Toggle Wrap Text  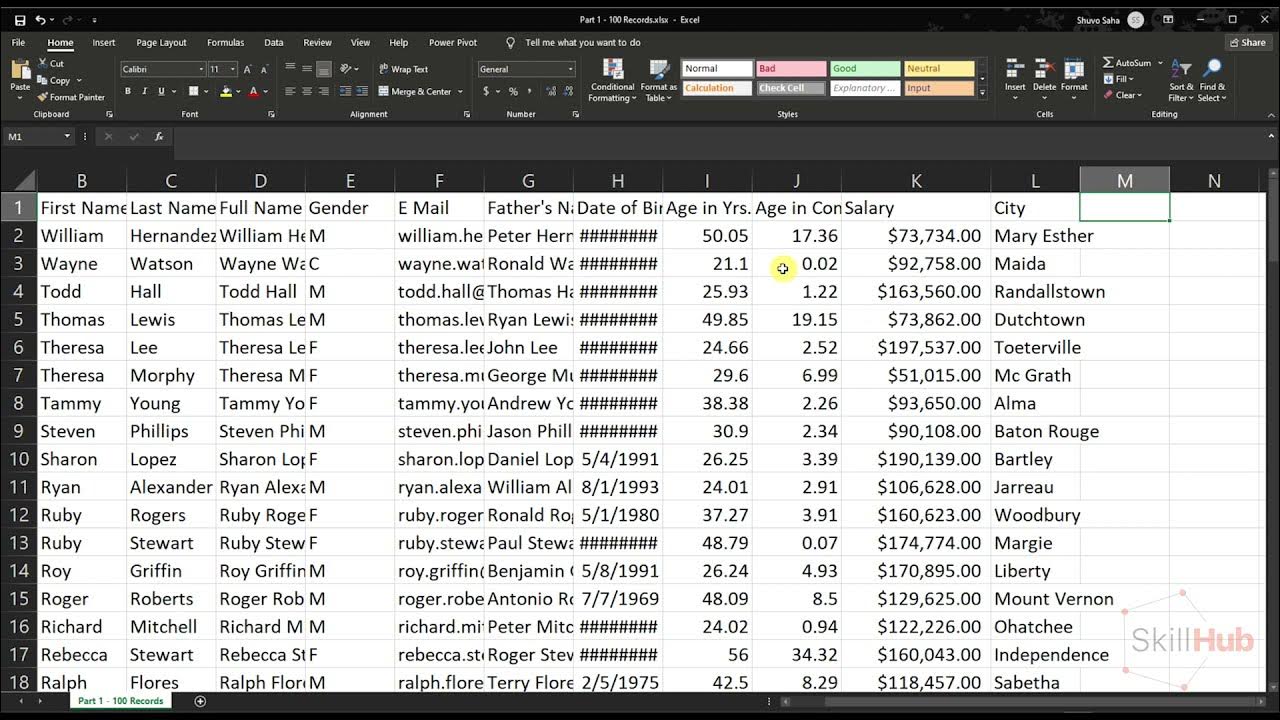tap(403, 69)
